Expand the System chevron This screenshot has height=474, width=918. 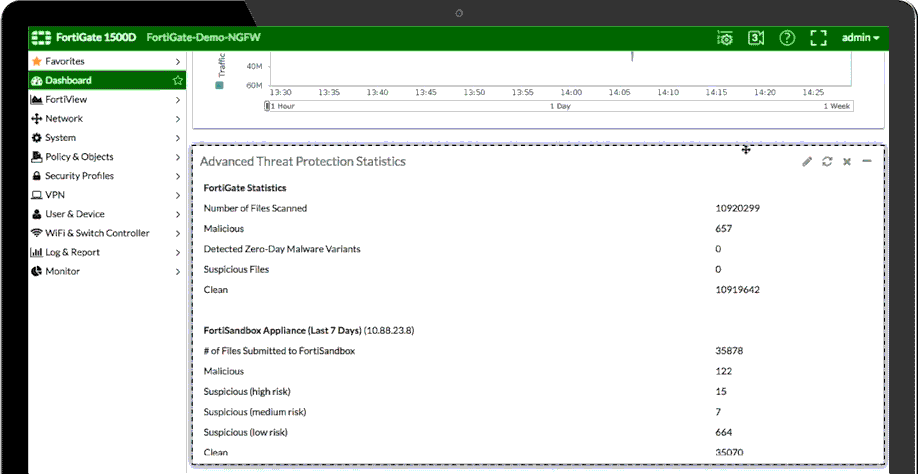[x=177, y=138]
